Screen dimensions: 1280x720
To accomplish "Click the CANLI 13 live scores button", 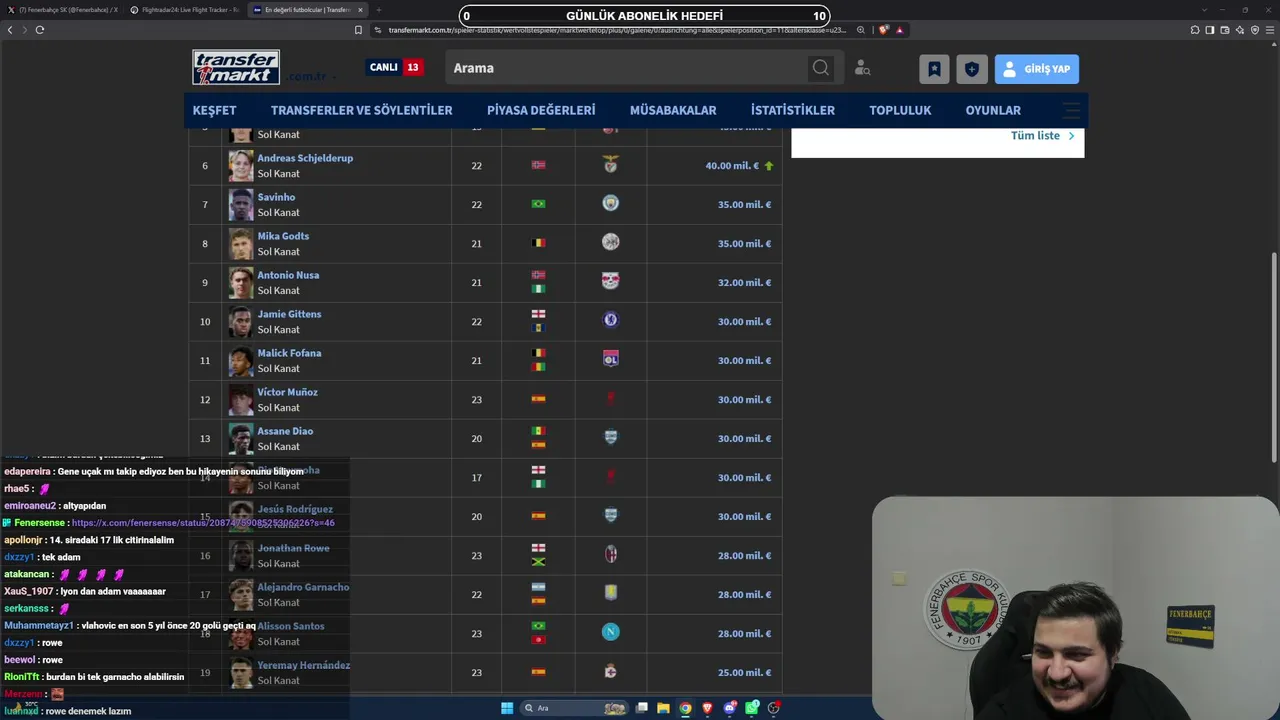I will (395, 67).
